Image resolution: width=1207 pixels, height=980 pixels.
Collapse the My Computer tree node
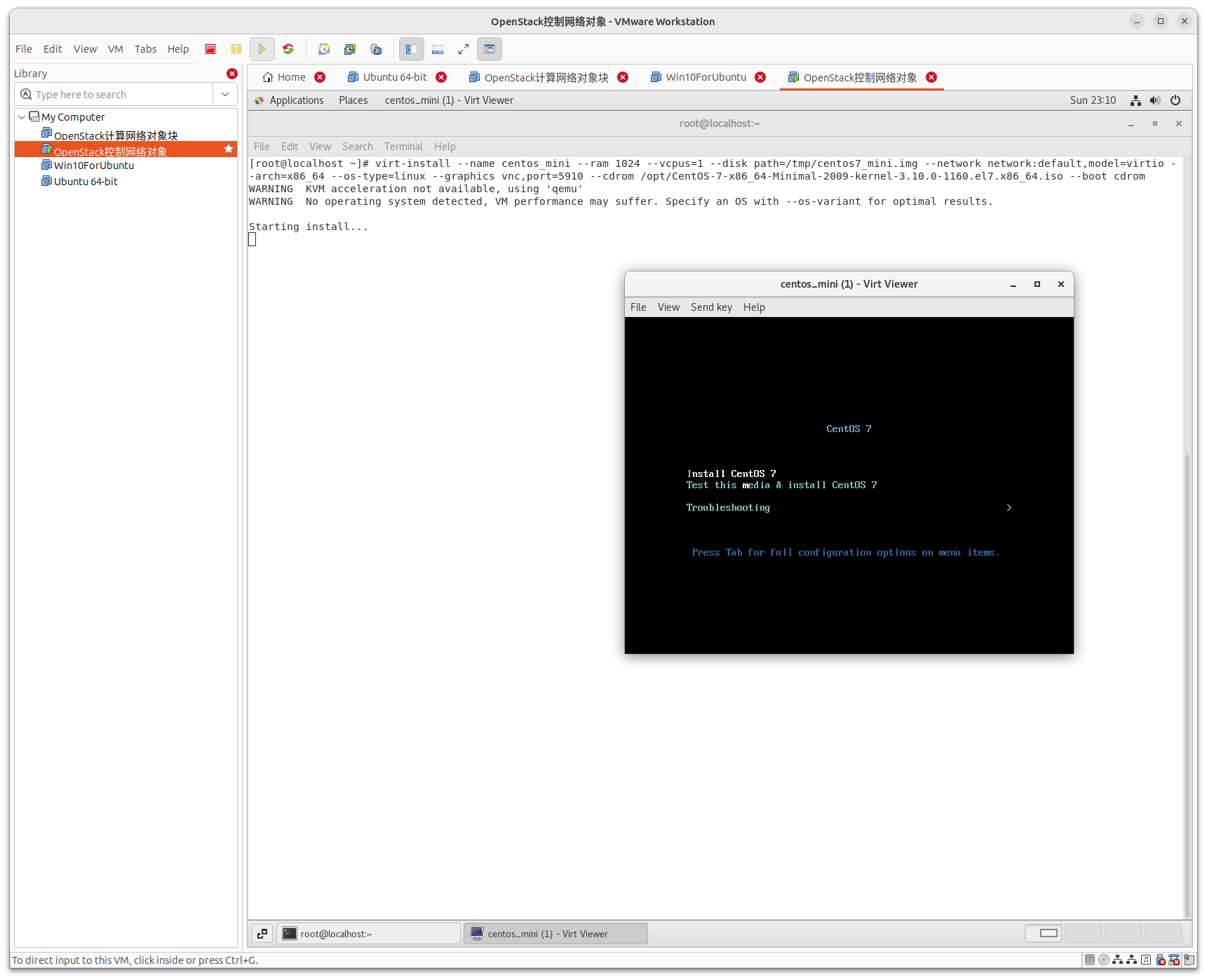[x=22, y=117]
